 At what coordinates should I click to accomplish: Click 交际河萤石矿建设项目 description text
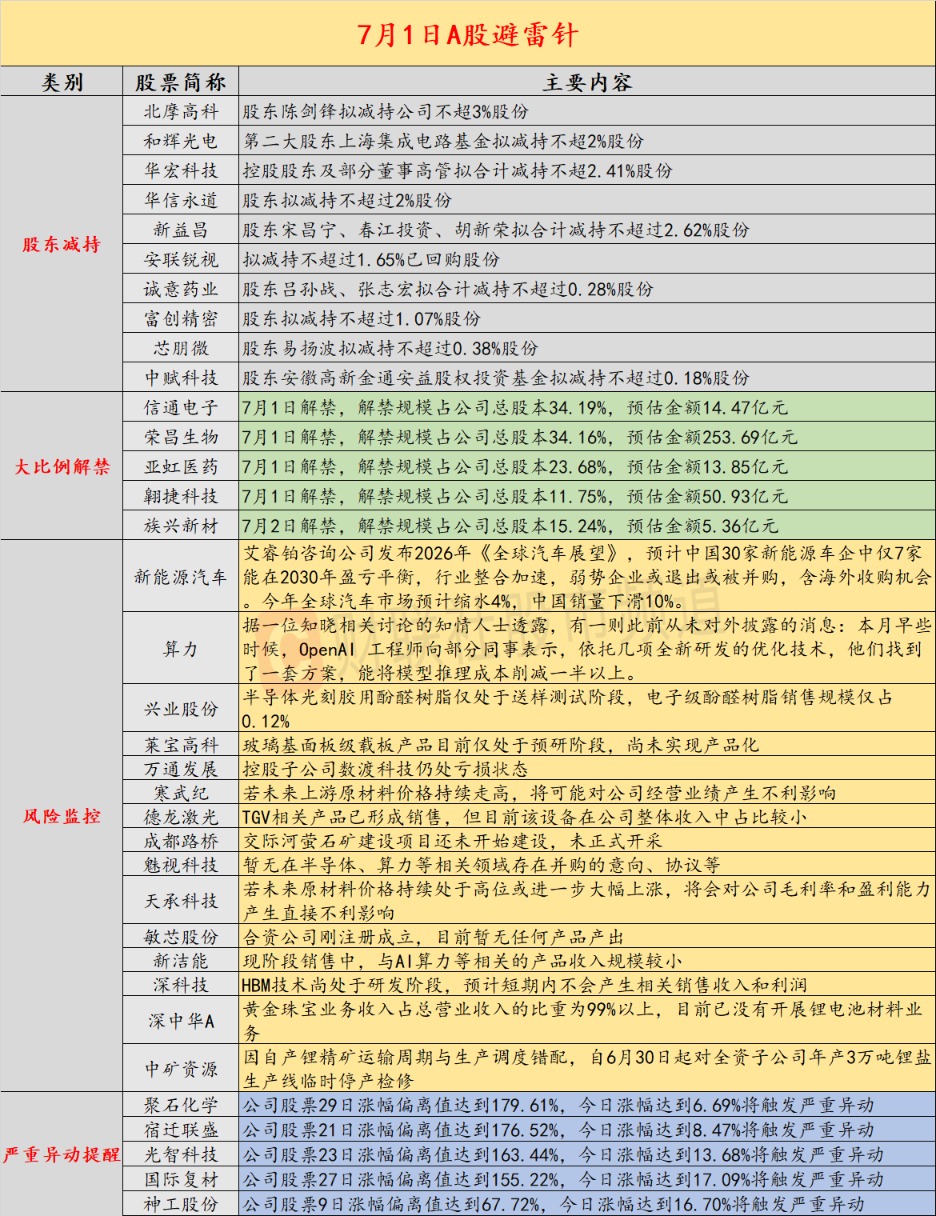coord(452,841)
